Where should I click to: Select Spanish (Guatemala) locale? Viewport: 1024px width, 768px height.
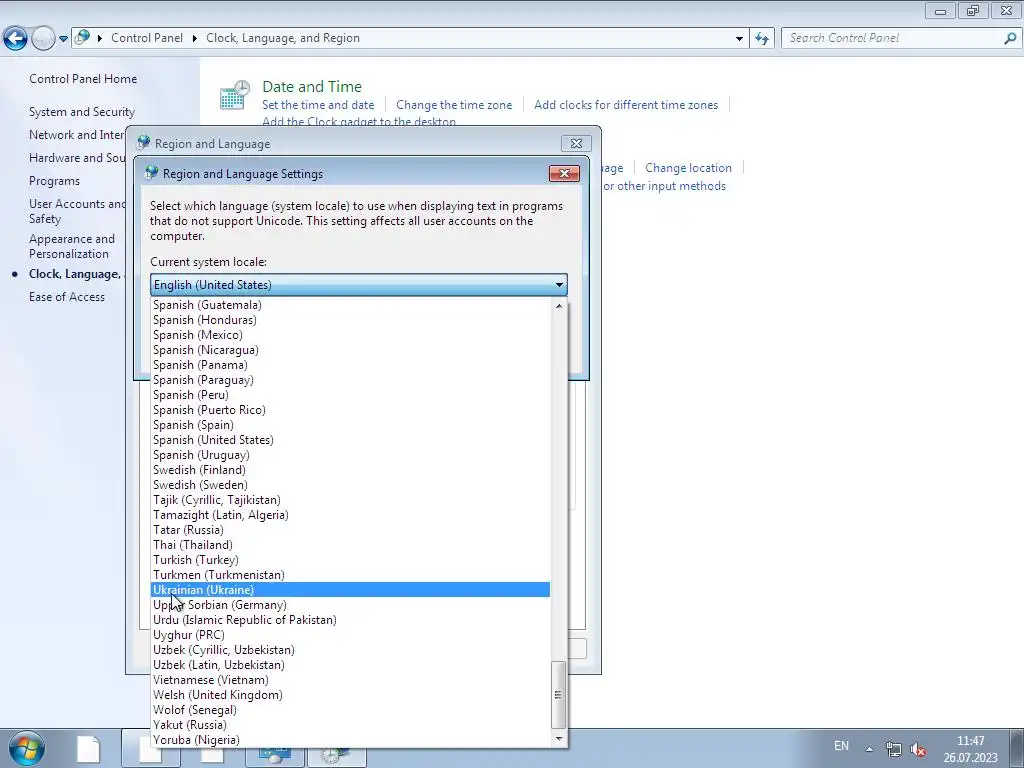tap(351, 305)
